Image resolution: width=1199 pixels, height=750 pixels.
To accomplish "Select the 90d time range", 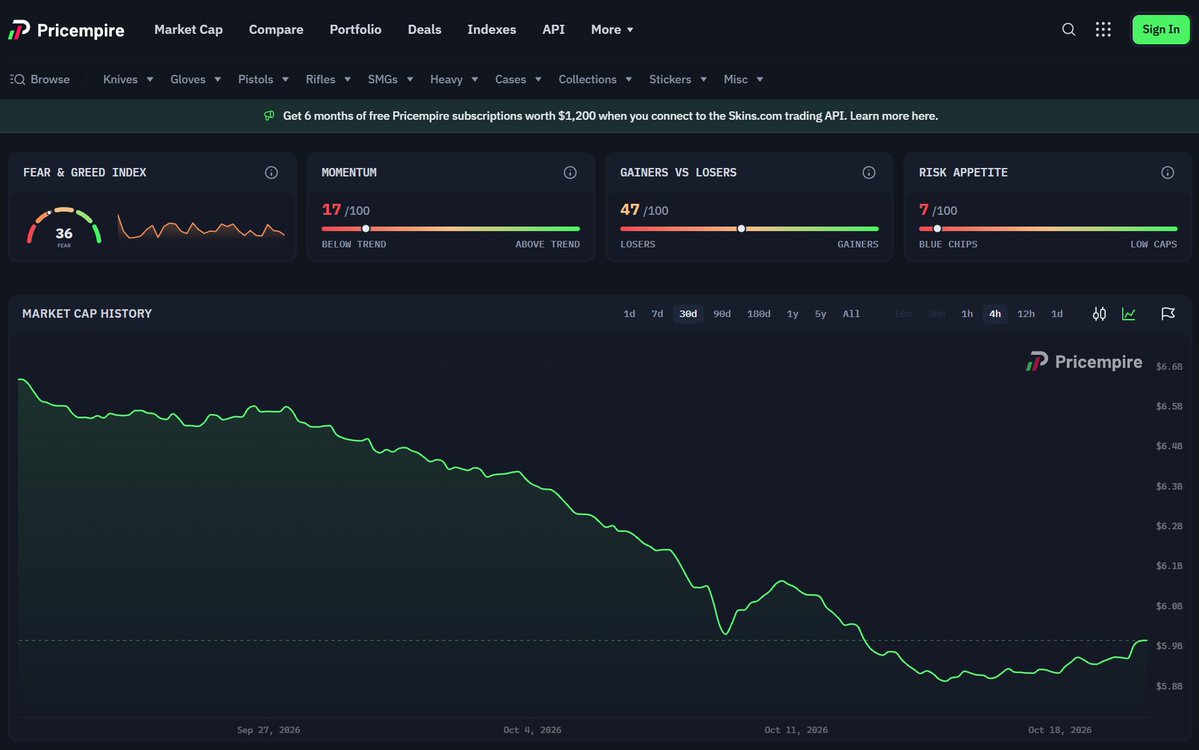I will coord(722,313).
